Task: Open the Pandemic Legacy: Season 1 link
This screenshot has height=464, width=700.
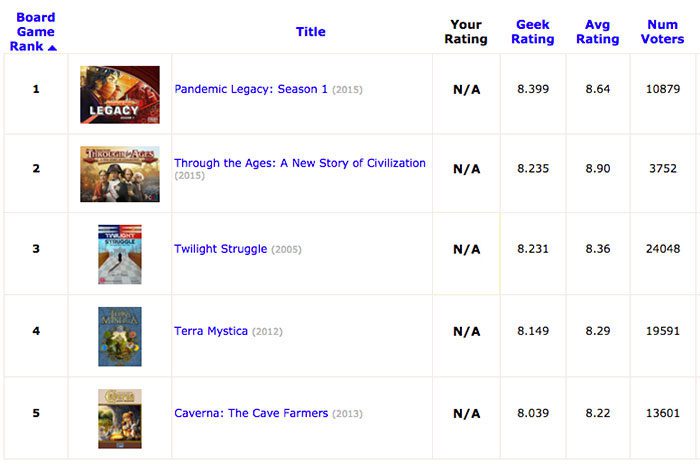Action: [x=251, y=89]
